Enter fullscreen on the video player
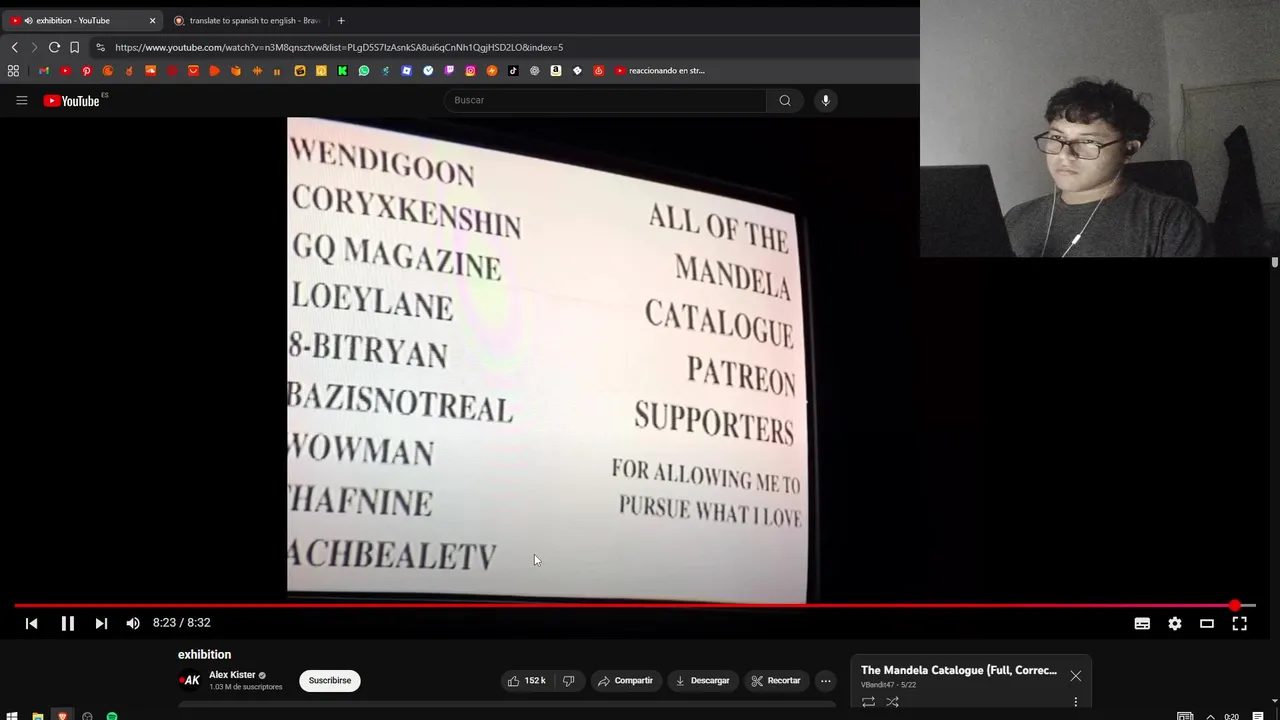1280x720 pixels. click(x=1239, y=623)
